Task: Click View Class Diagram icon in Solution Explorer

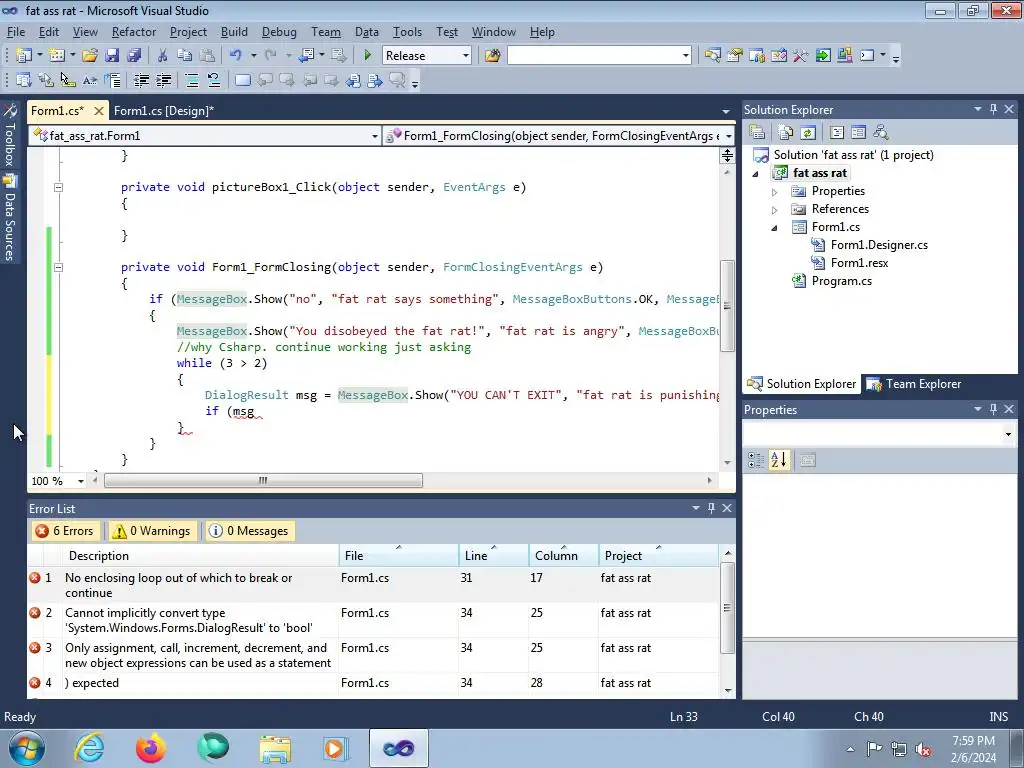Action: (880, 133)
